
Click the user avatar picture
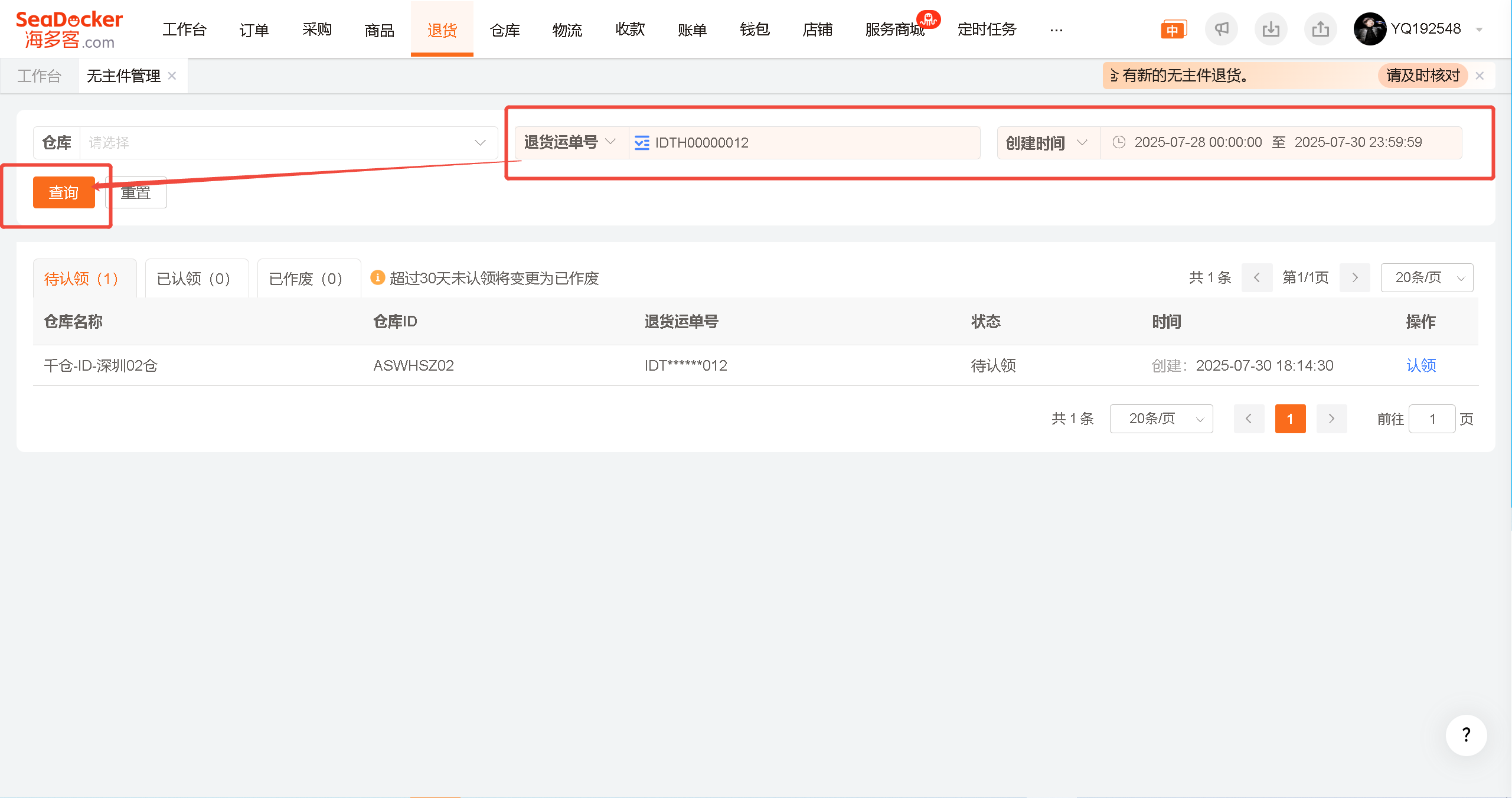1370,29
